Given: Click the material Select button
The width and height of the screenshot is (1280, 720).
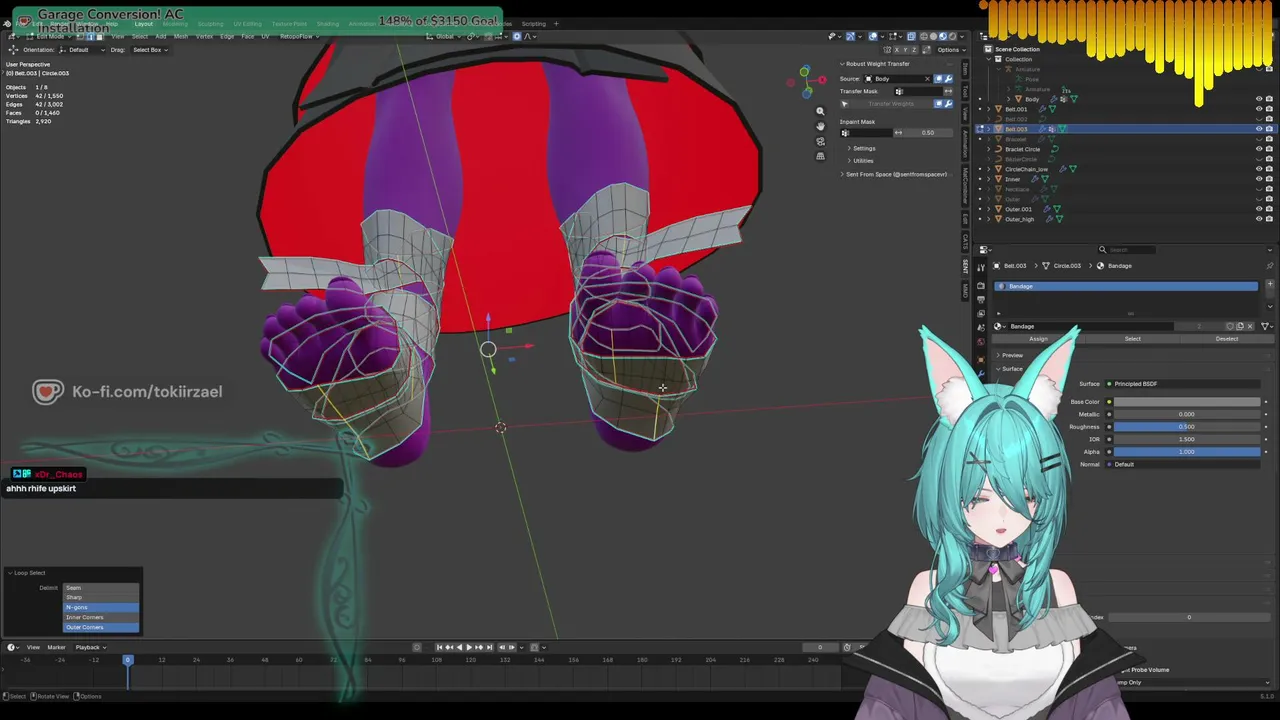Looking at the screenshot, I should (1132, 339).
